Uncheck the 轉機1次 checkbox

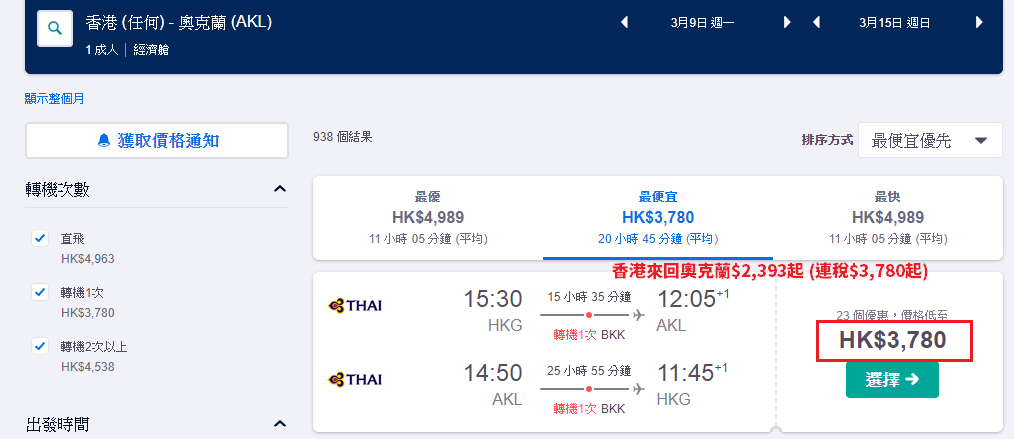click(40, 292)
